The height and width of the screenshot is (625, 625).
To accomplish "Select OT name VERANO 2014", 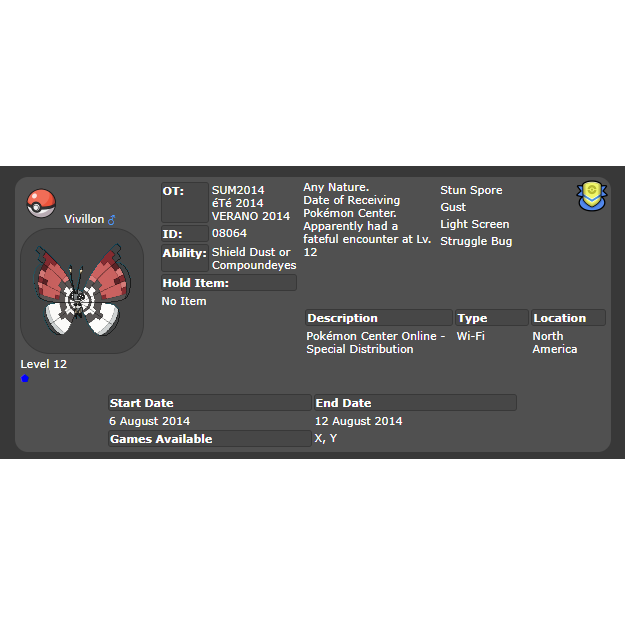I will point(251,216).
